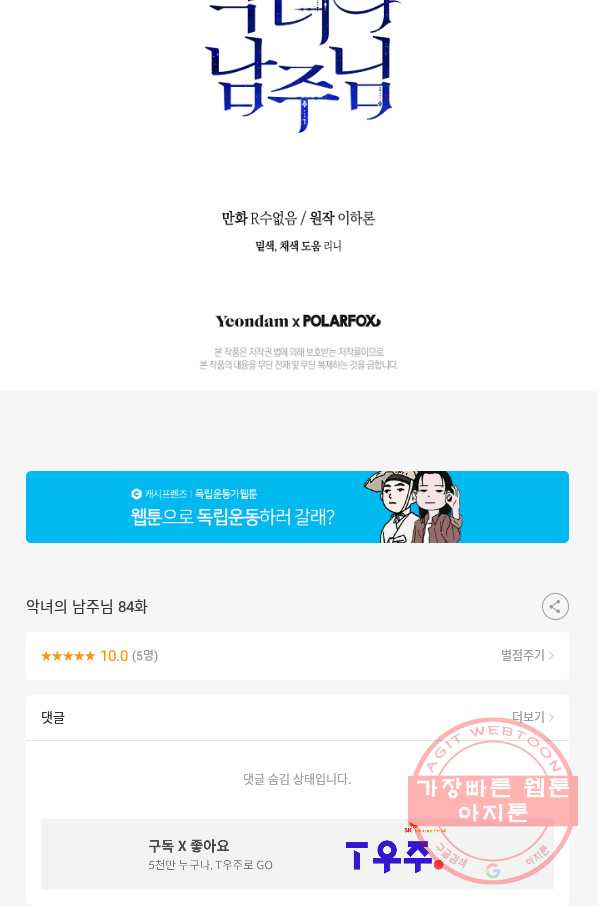Click the 10.0 rating score
This screenshot has width=598, height=906.
click(114, 656)
